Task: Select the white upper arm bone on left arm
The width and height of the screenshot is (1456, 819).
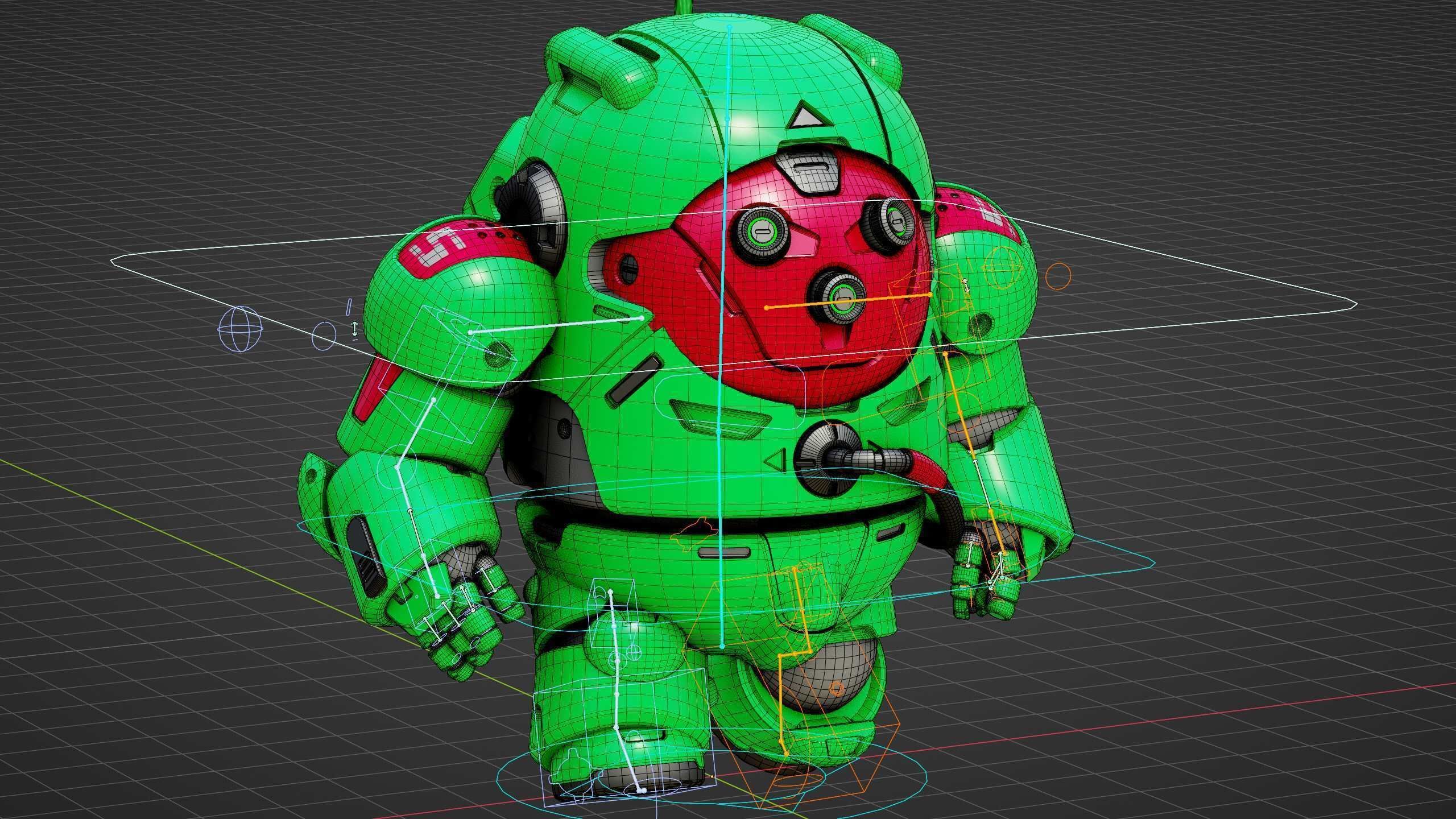Action: tap(416, 434)
